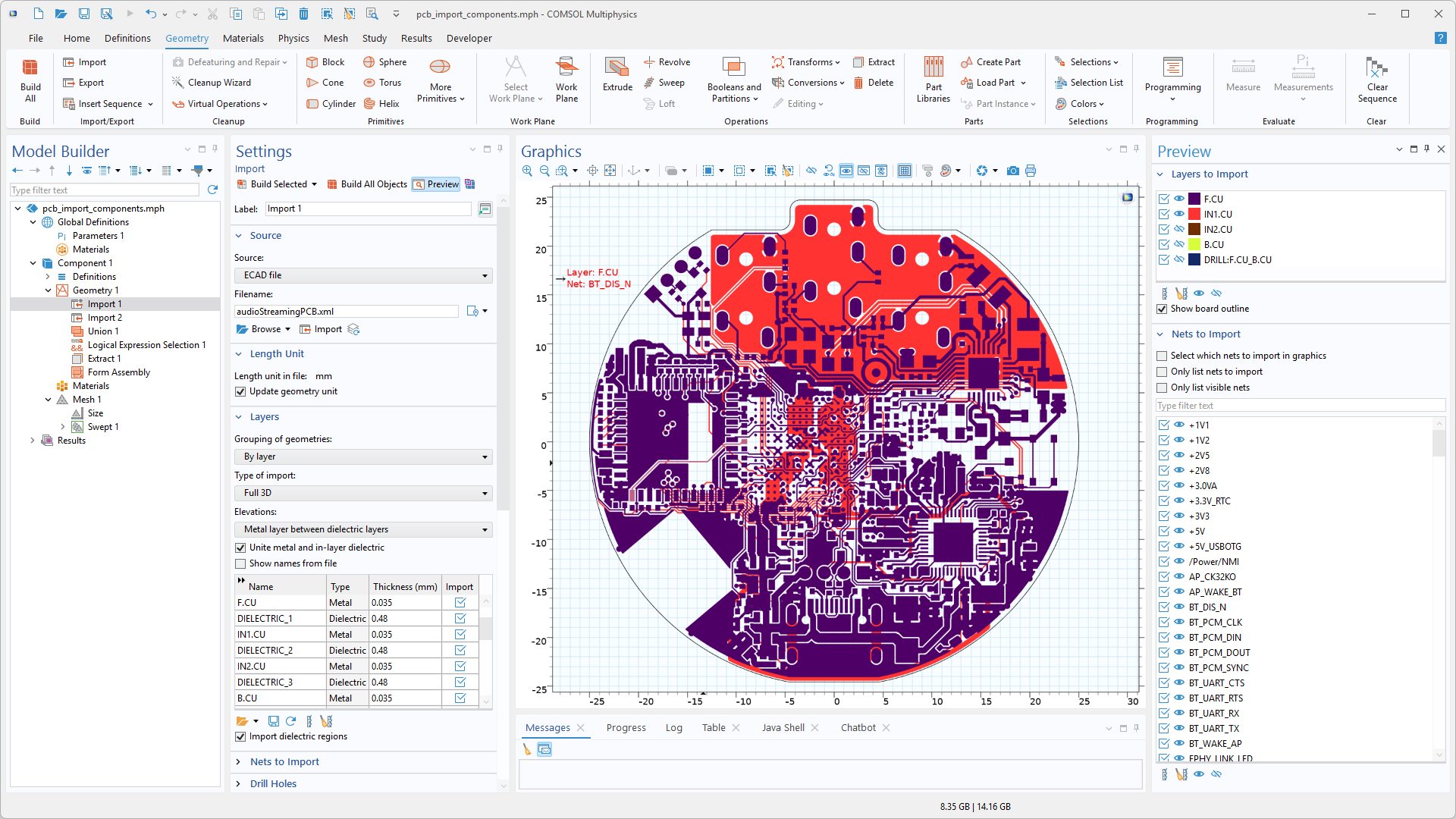Viewport: 1456px width, 819px height.
Task: Take a Graphics image snapshot
Action: tap(1012, 171)
